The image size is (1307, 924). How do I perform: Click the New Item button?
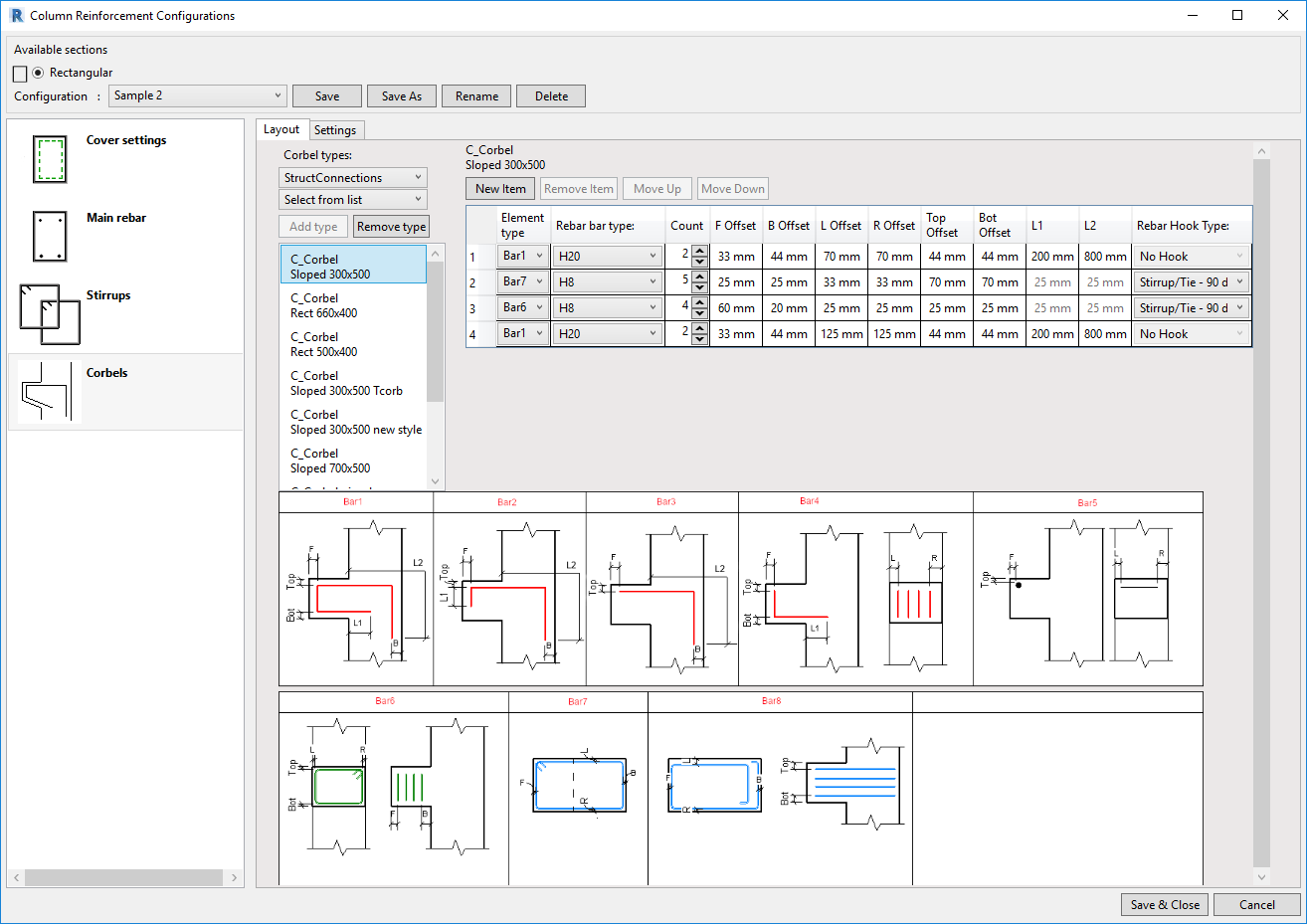[500, 188]
